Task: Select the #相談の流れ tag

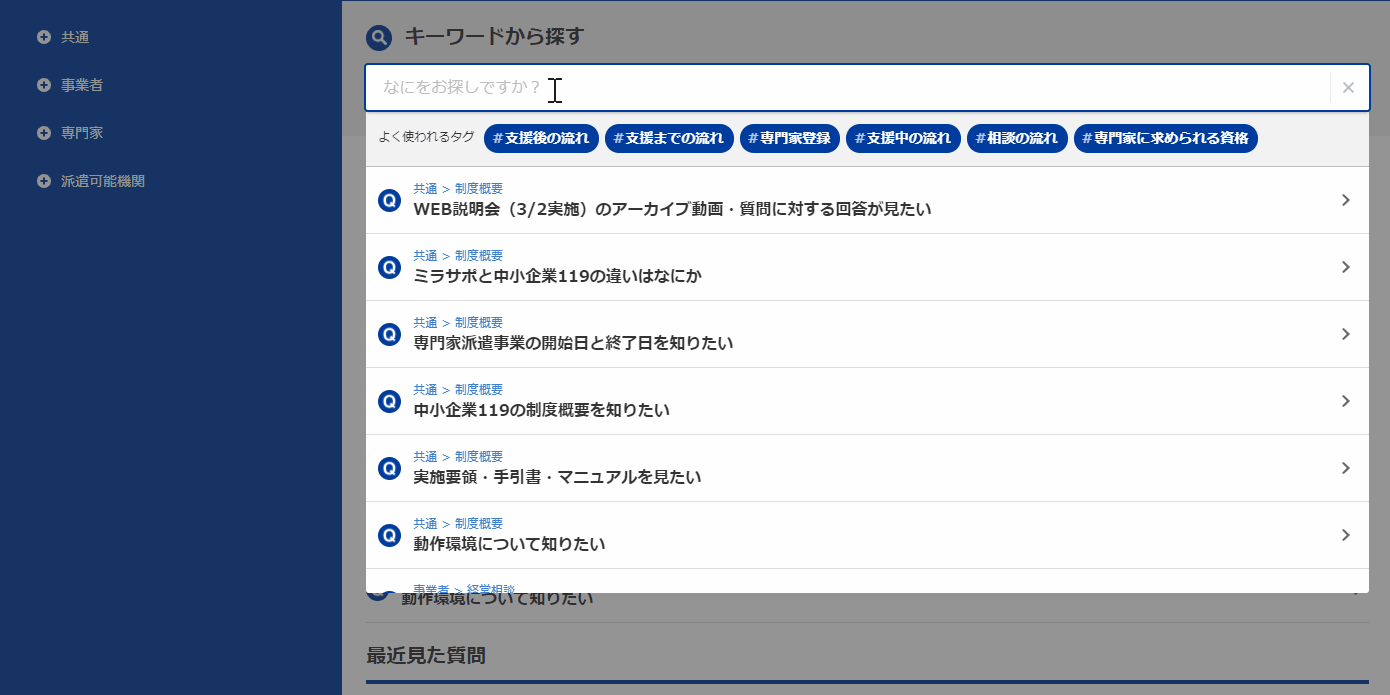Action: pos(1017,138)
